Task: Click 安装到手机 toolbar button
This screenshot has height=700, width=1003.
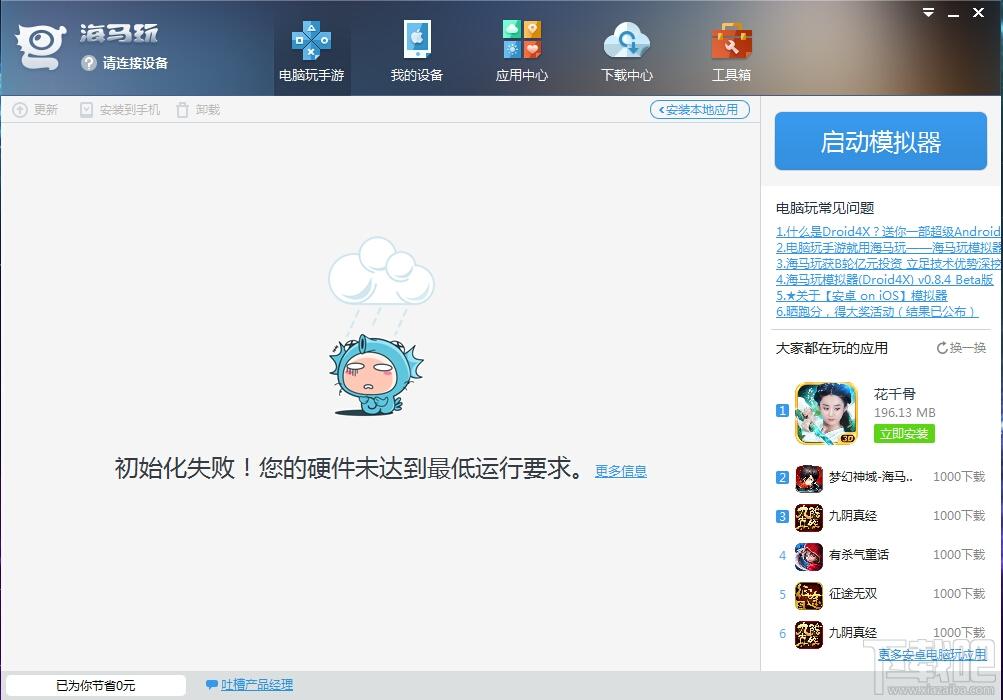Action: [120, 110]
